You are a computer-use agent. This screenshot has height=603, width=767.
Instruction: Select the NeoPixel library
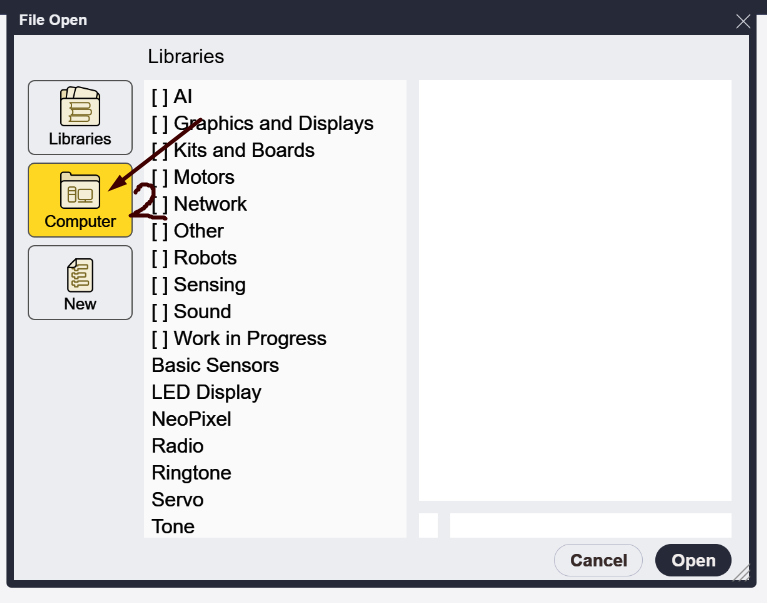[191, 420]
